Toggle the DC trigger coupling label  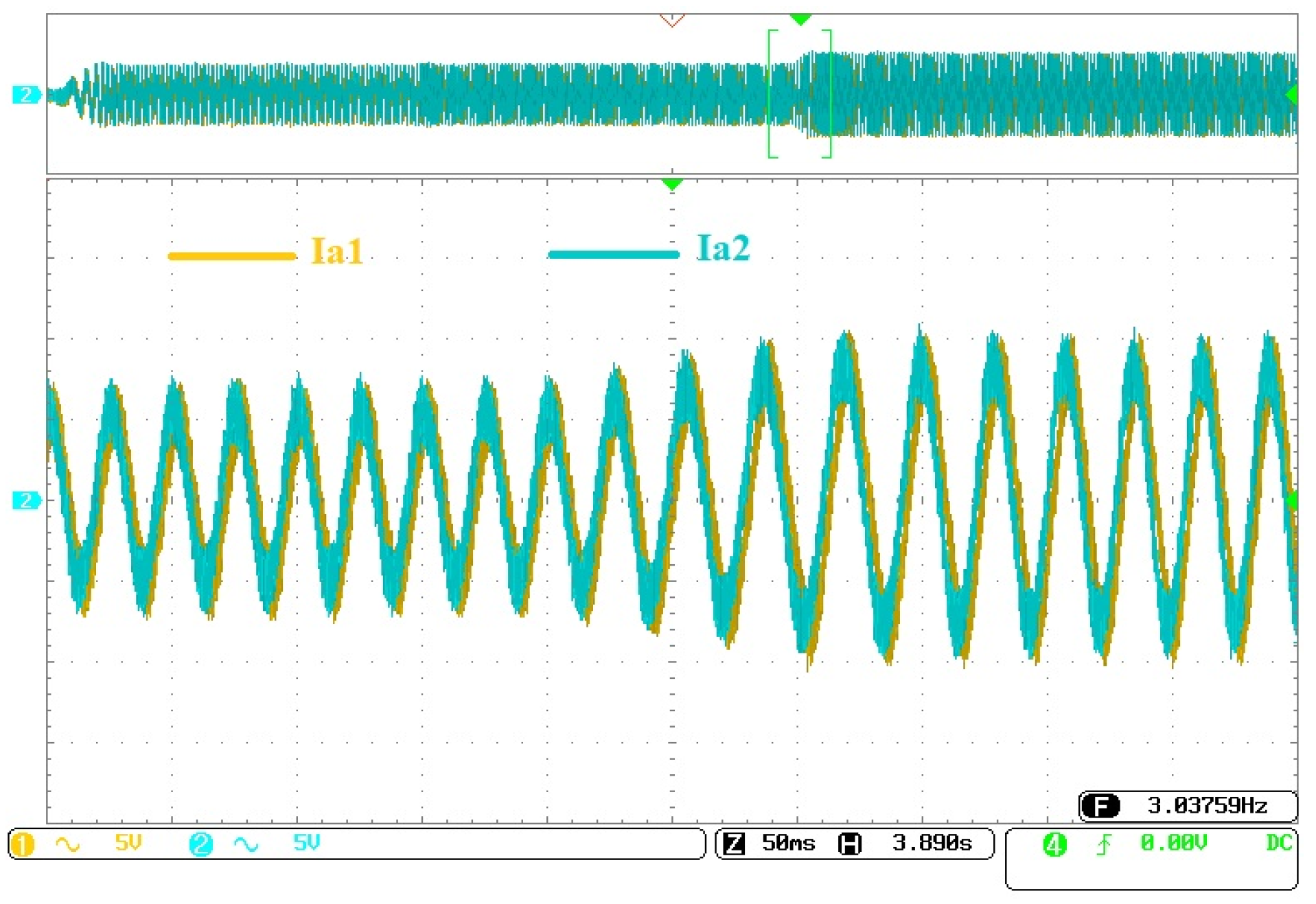coord(1278,842)
